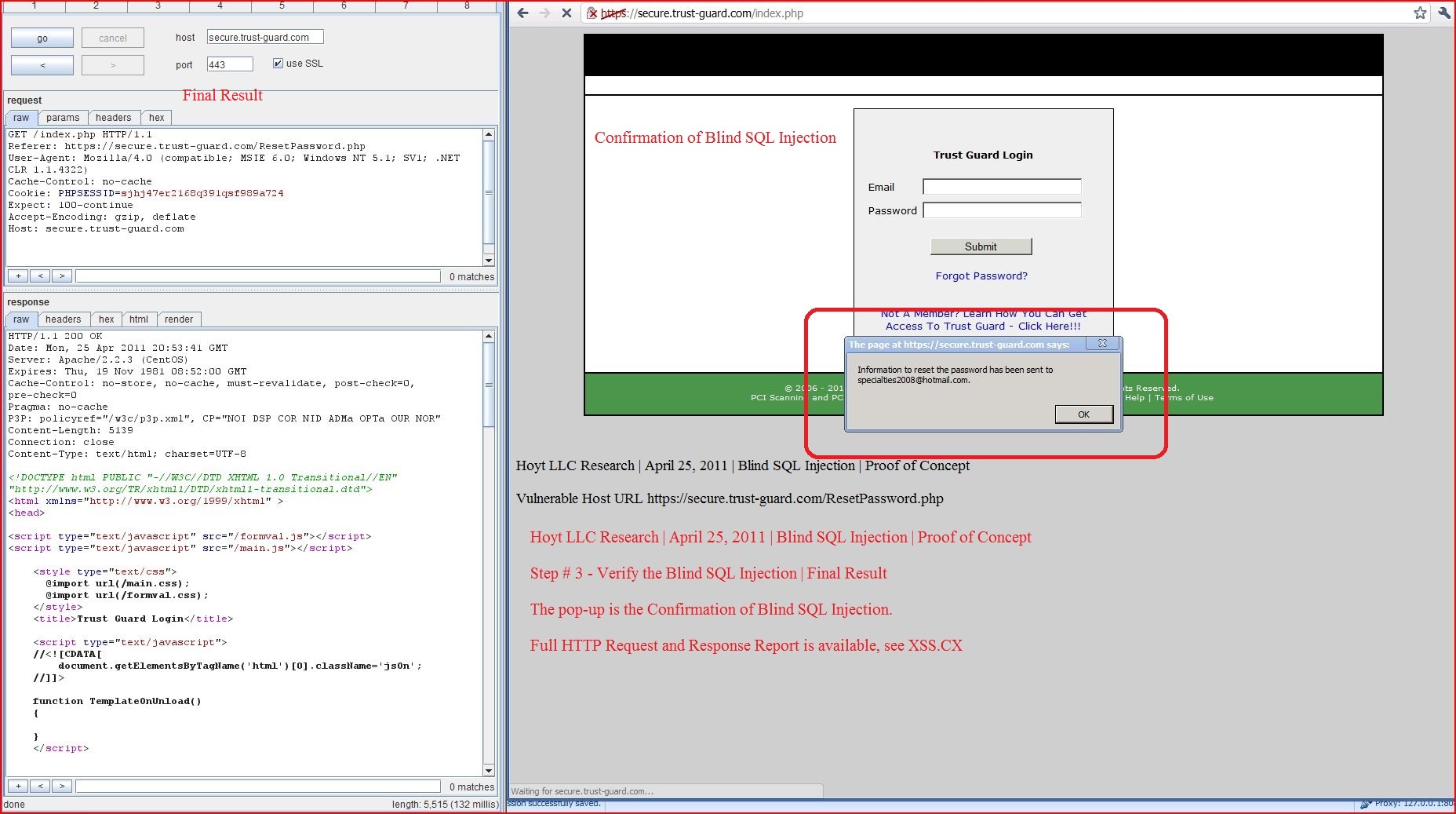The width and height of the screenshot is (1456, 814).
Task: Click Access To Trust Guard link
Action: (983, 327)
